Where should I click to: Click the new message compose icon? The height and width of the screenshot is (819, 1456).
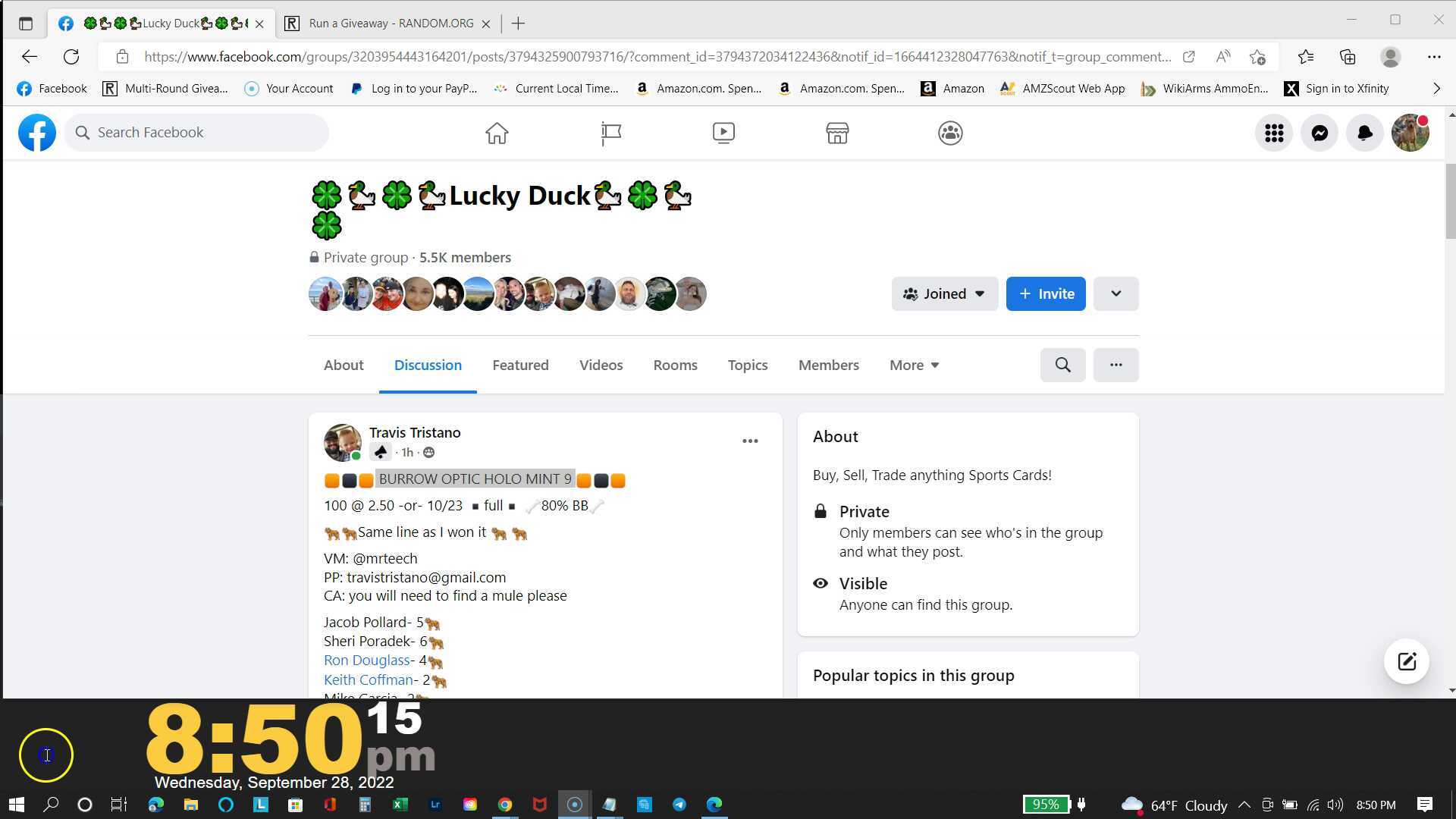tap(1406, 661)
